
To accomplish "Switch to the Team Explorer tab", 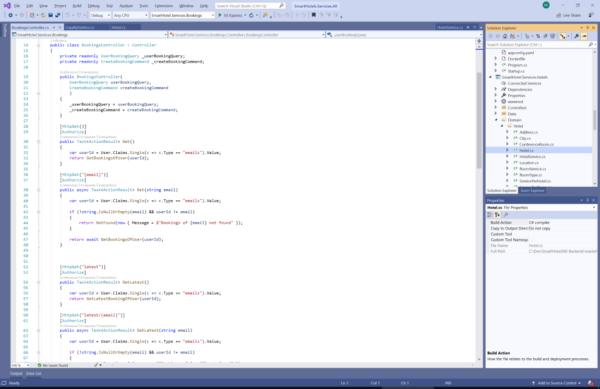I will tap(532, 190).
